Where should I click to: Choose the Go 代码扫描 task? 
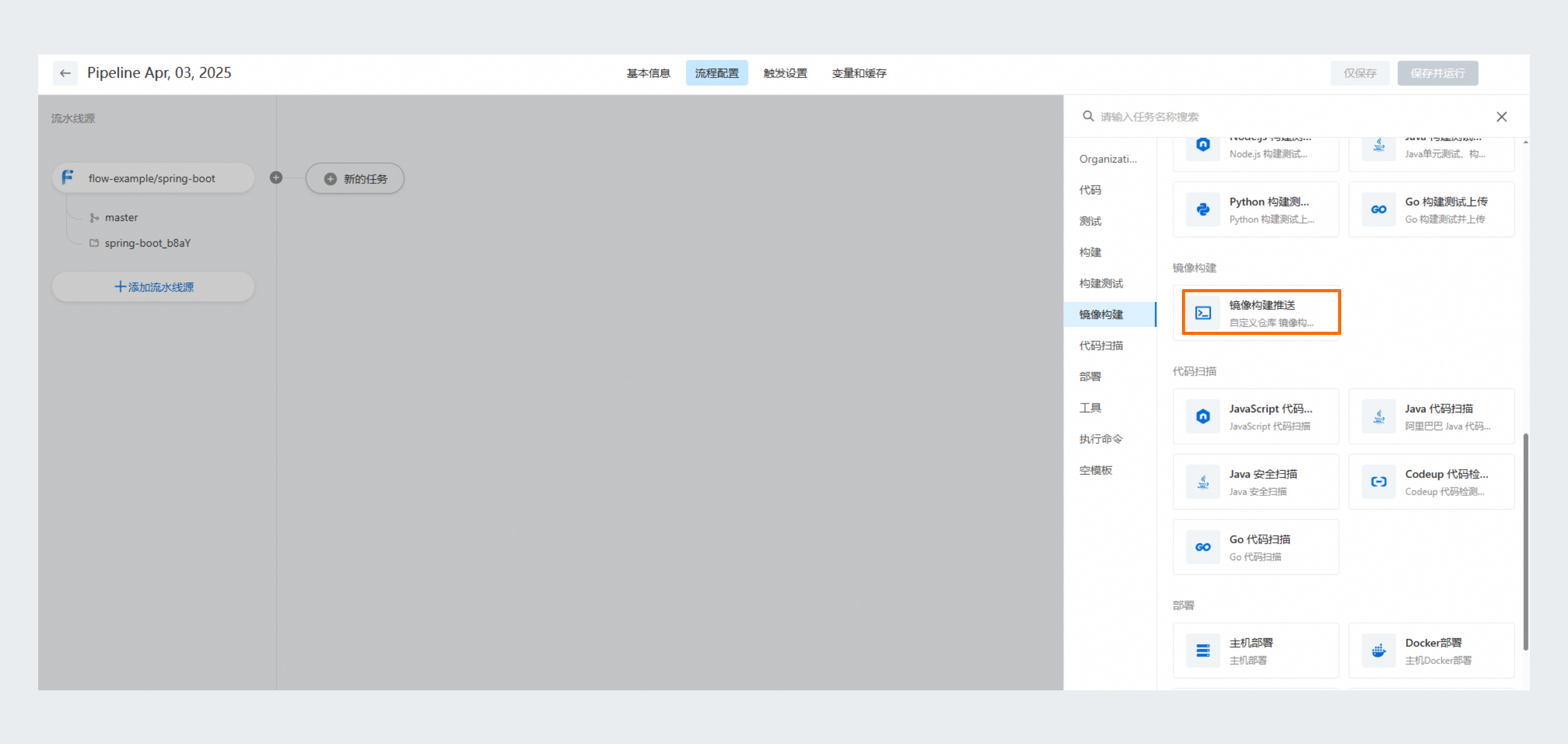click(1255, 547)
